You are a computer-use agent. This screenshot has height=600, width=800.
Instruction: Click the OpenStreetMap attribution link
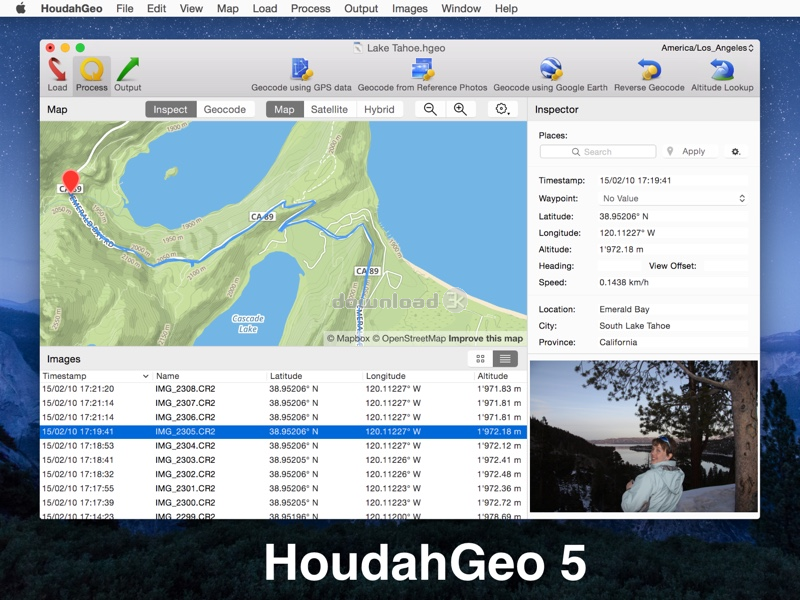tap(409, 338)
